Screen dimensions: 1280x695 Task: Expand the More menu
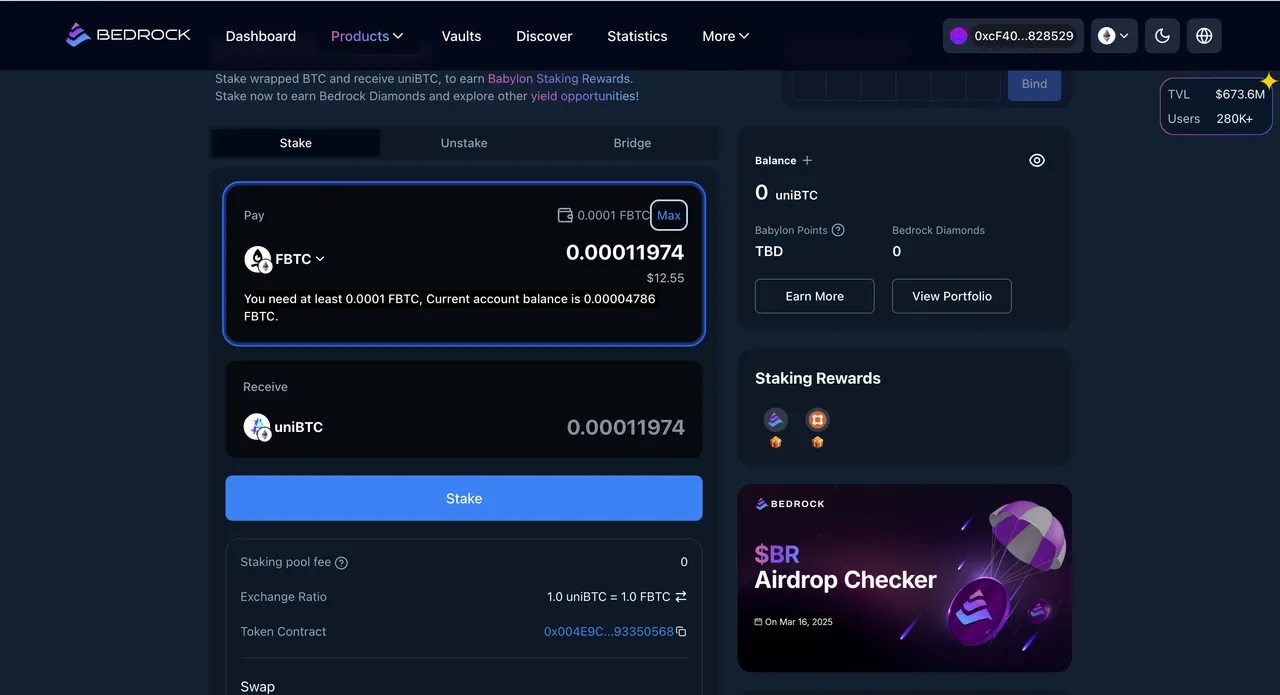pos(725,36)
